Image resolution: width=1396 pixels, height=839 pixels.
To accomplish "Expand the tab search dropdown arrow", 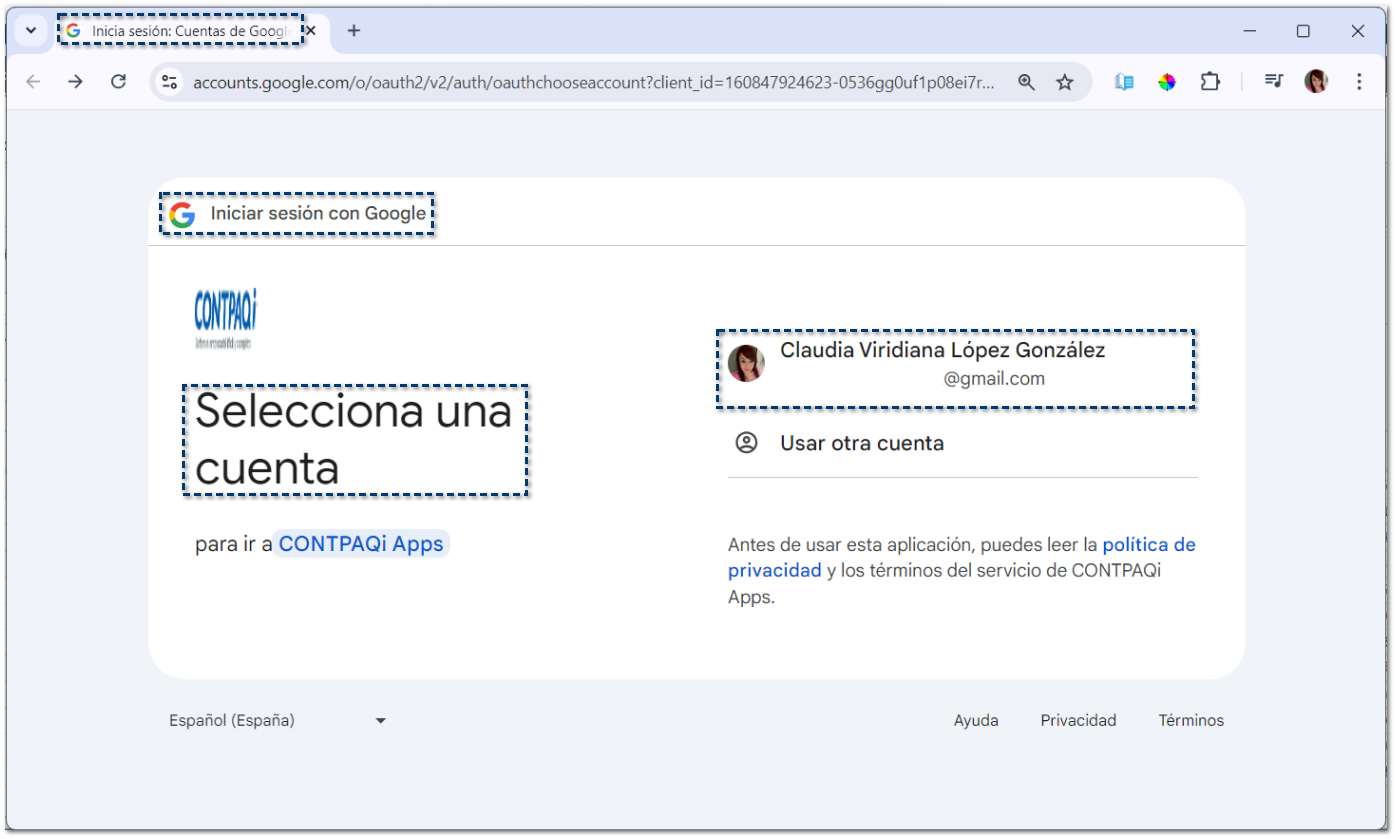I will [x=31, y=31].
